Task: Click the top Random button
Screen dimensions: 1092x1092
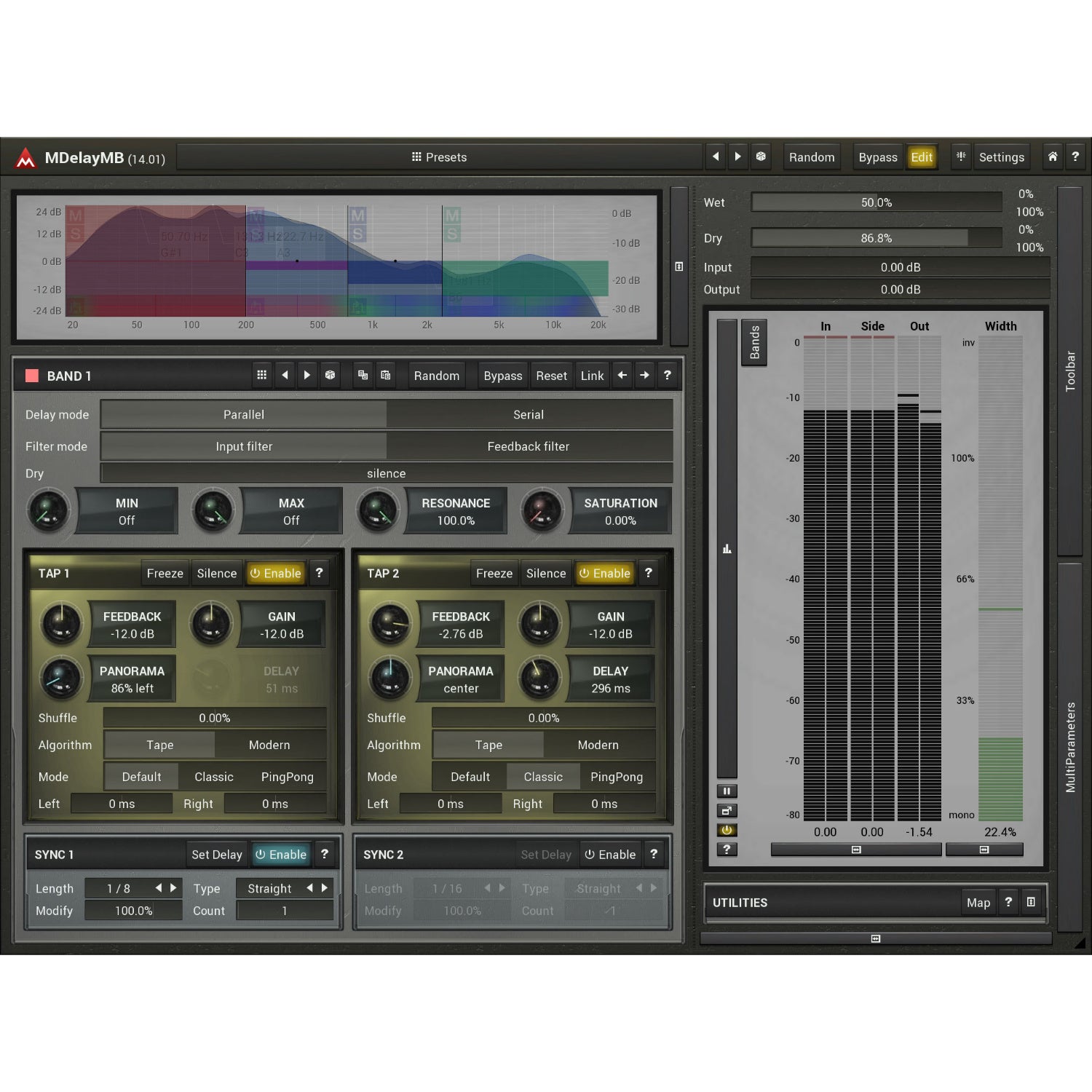Action: [812, 157]
